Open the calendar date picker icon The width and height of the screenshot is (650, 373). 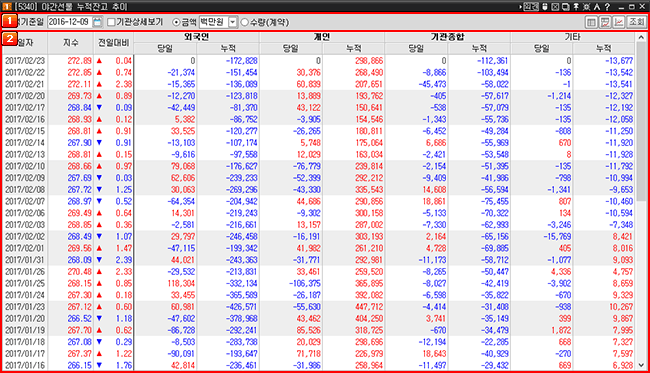[x=97, y=22]
